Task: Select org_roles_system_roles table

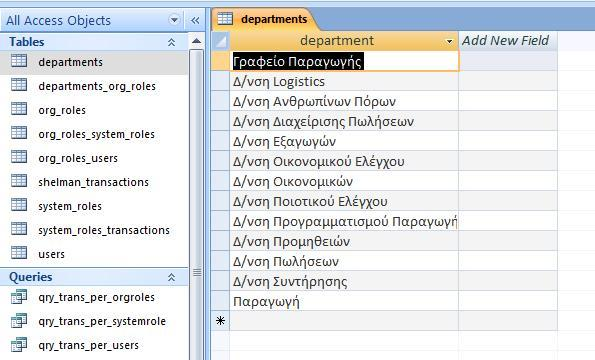Action: pyautogui.click(x=94, y=134)
